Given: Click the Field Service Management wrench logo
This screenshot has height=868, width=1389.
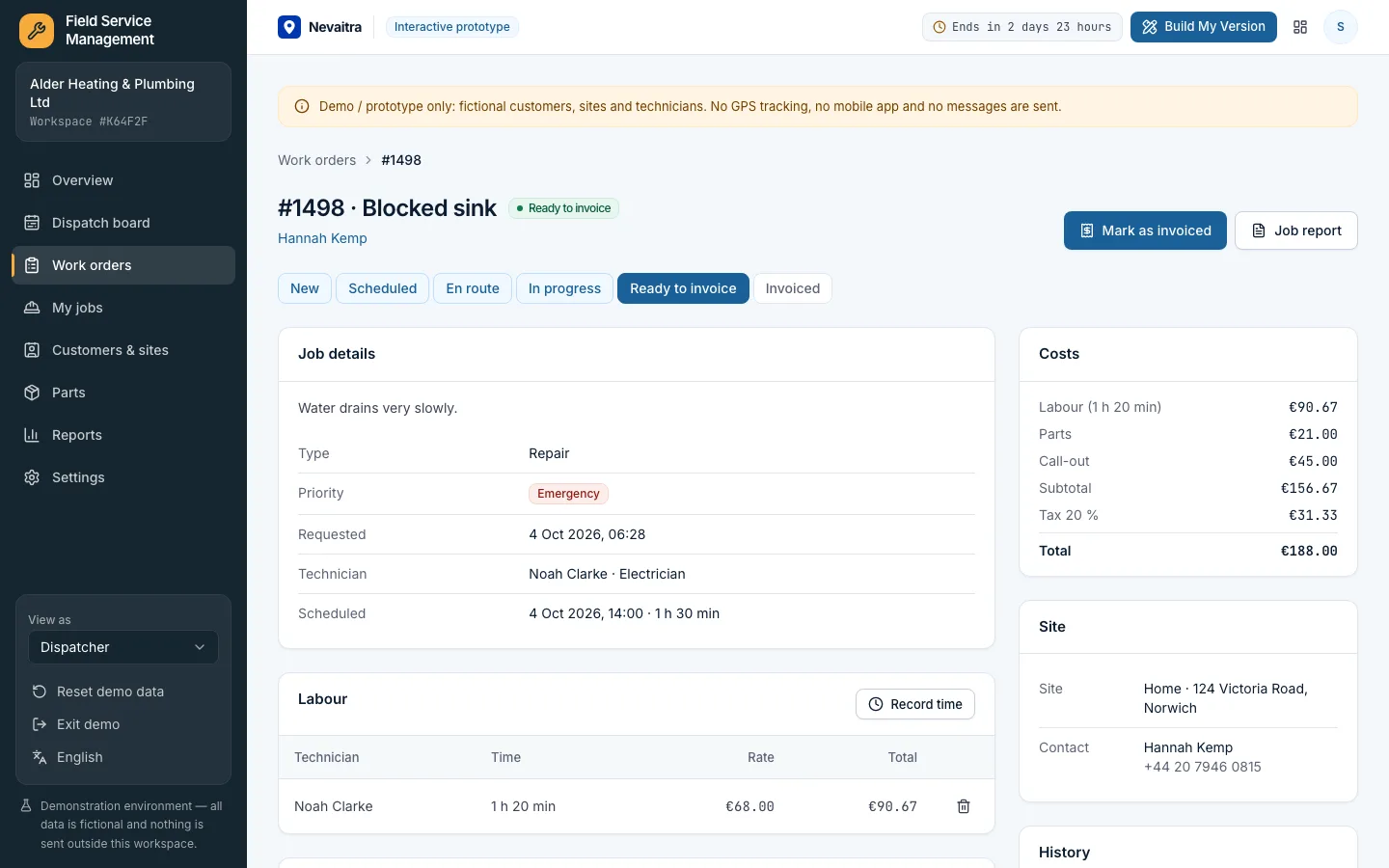Looking at the screenshot, I should coord(37,31).
